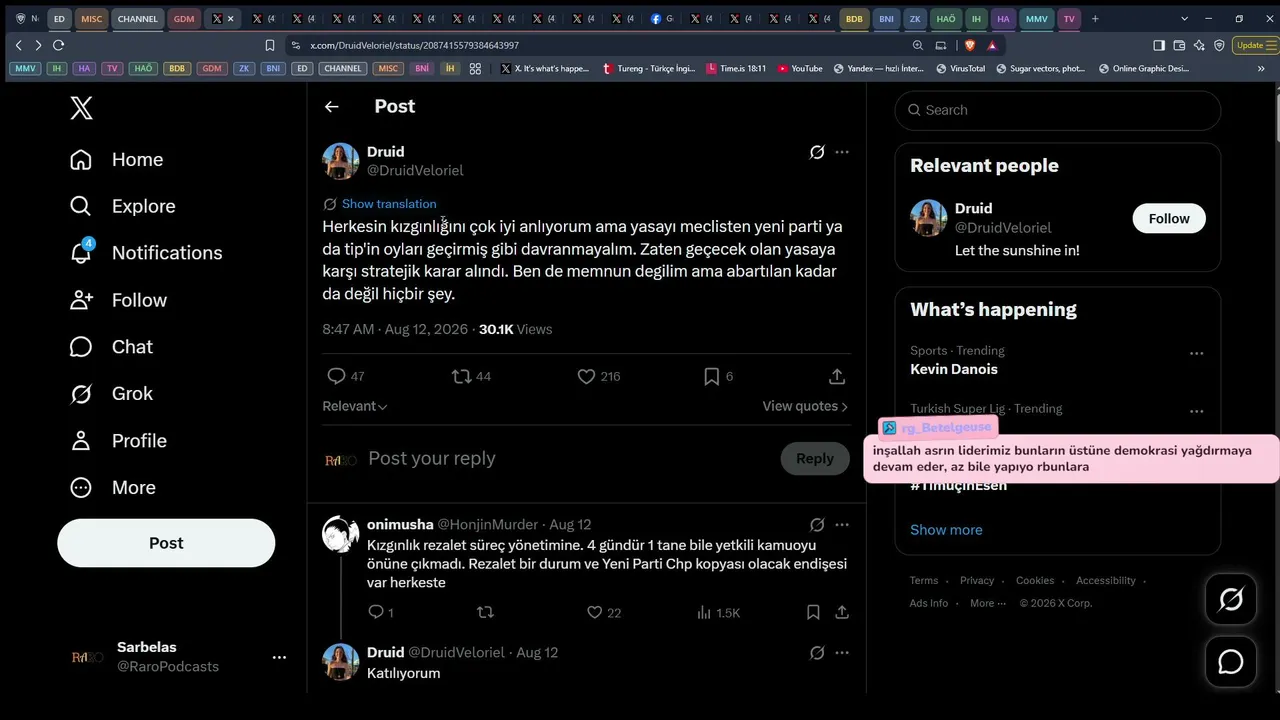
Task: Repost onimusha's comment
Action: tap(486, 612)
